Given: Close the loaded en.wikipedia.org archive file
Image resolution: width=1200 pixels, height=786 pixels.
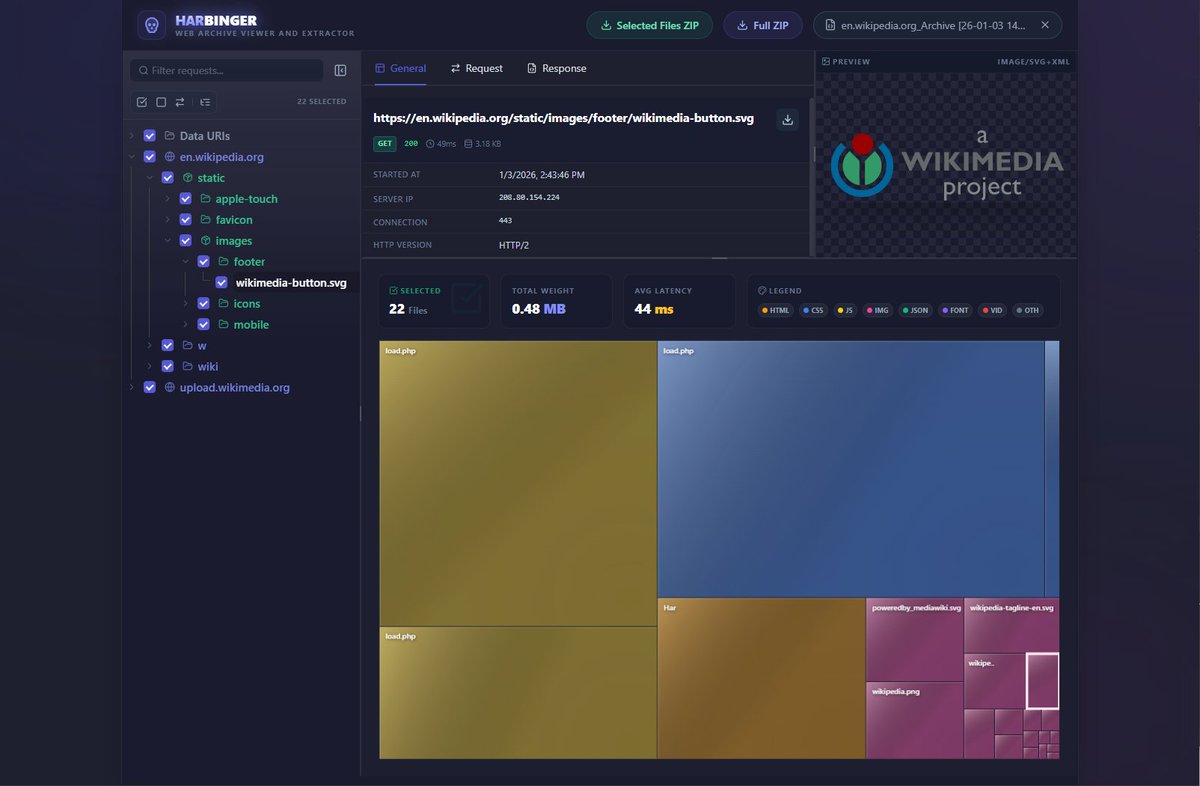Looking at the screenshot, I should point(1045,25).
